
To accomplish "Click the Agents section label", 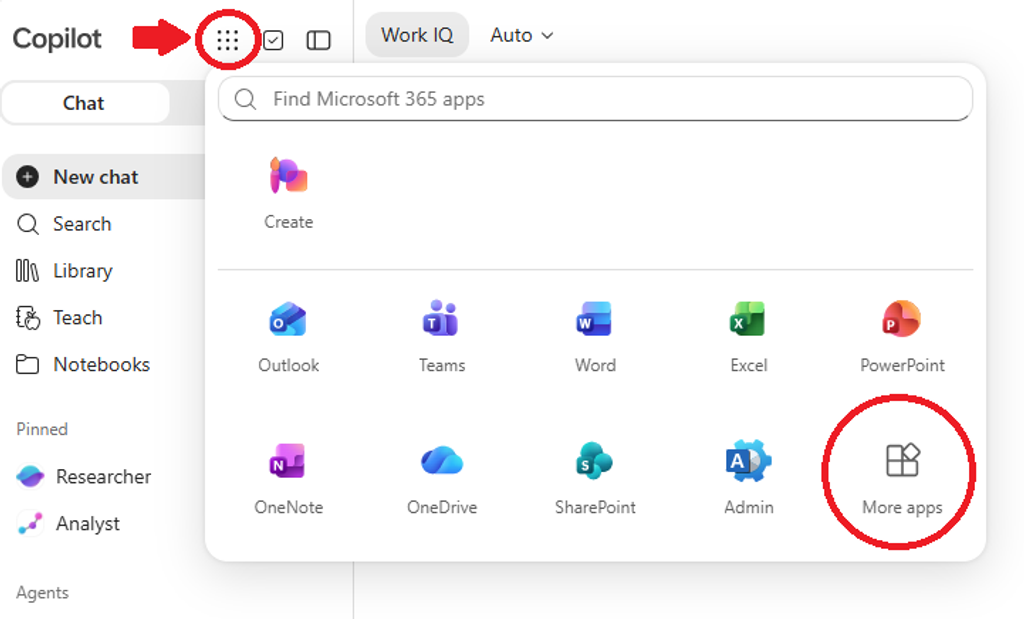I will [42, 593].
